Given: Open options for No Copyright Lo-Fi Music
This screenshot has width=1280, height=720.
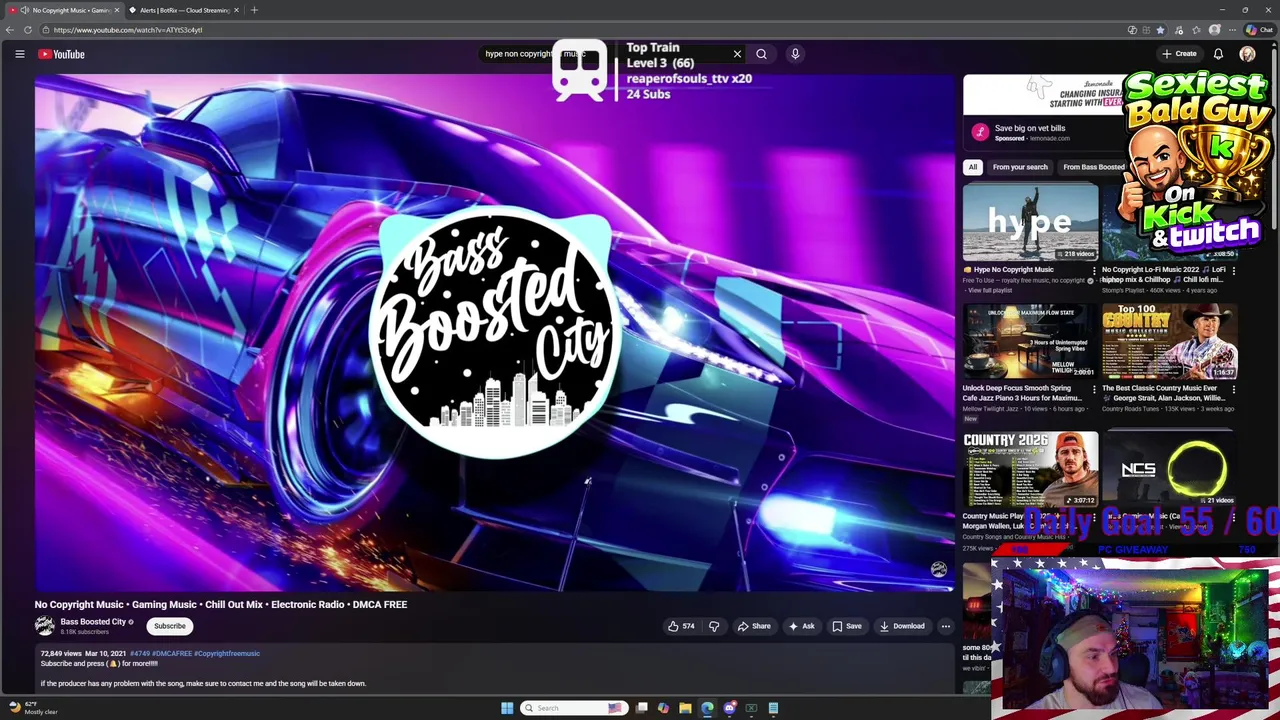Looking at the screenshot, I should pos(1233,270).
